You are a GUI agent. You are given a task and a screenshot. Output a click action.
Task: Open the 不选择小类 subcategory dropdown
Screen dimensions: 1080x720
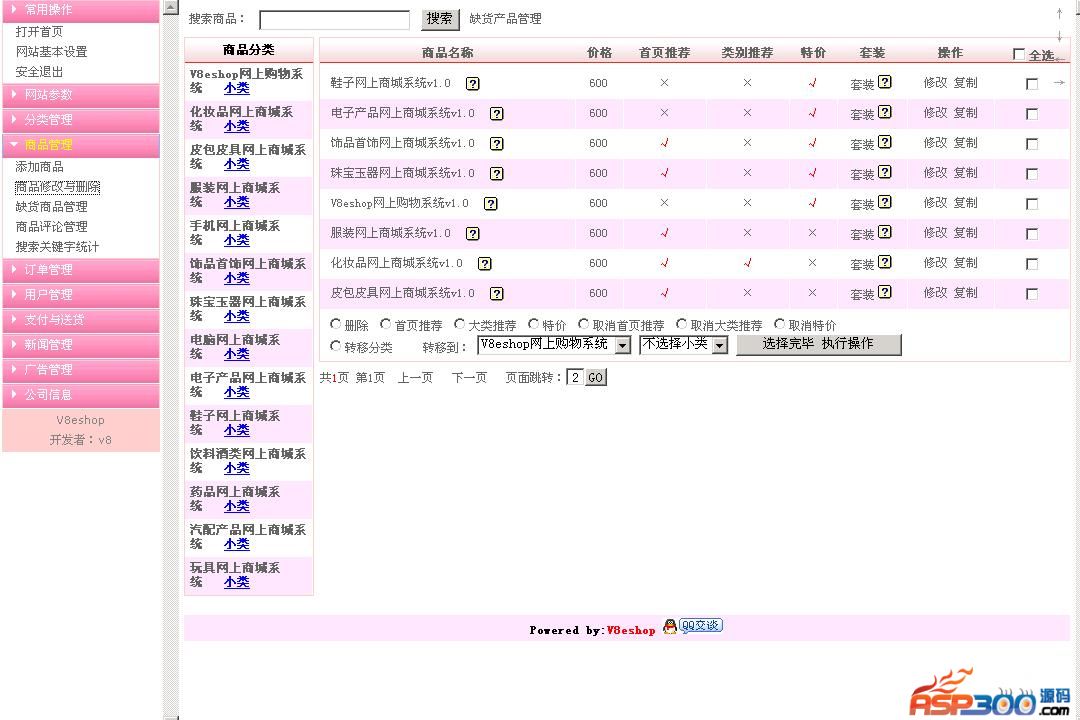coord(683,344)
